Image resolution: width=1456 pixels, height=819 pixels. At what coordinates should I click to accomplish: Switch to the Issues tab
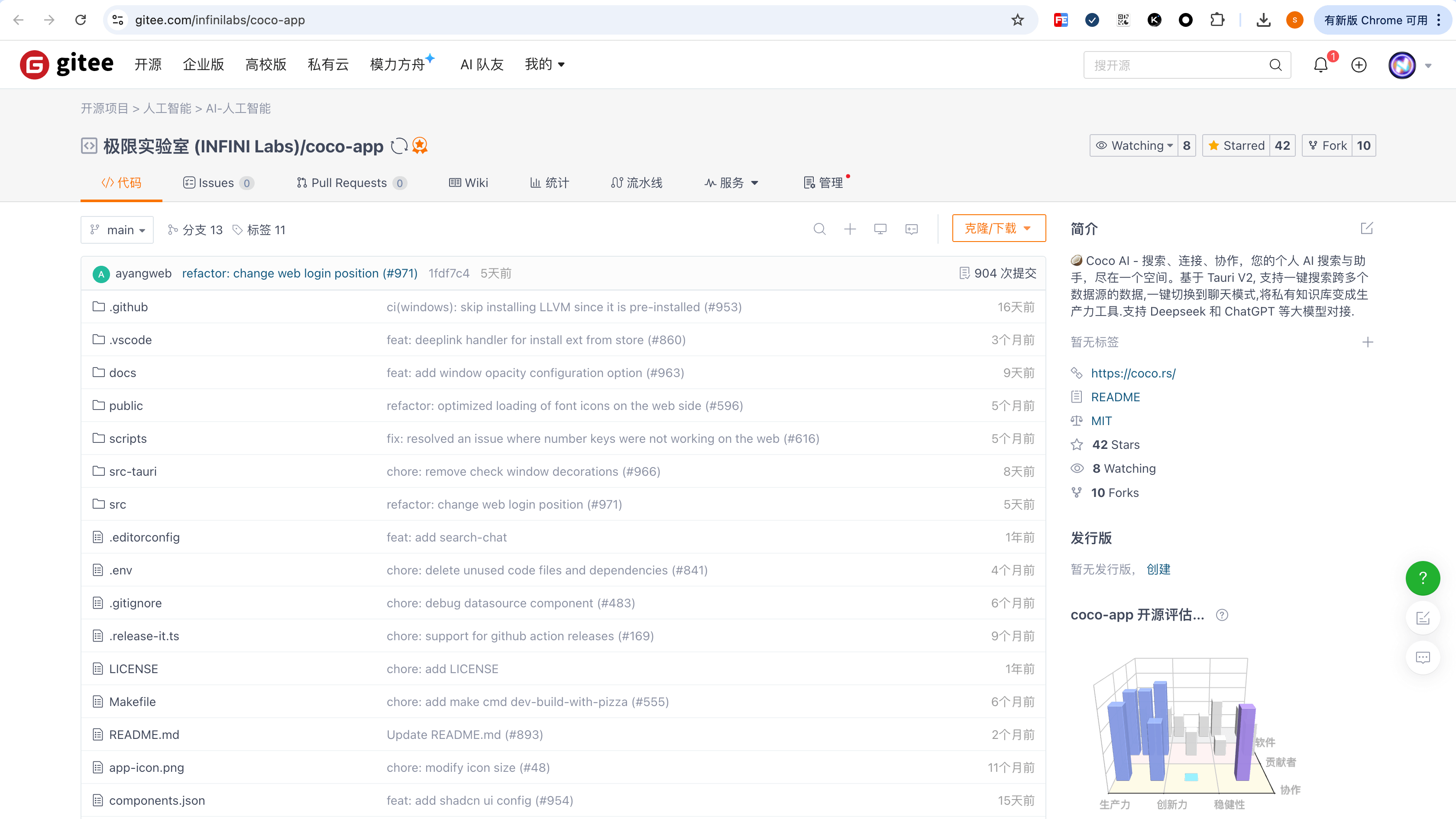click(x=217, y=182)
